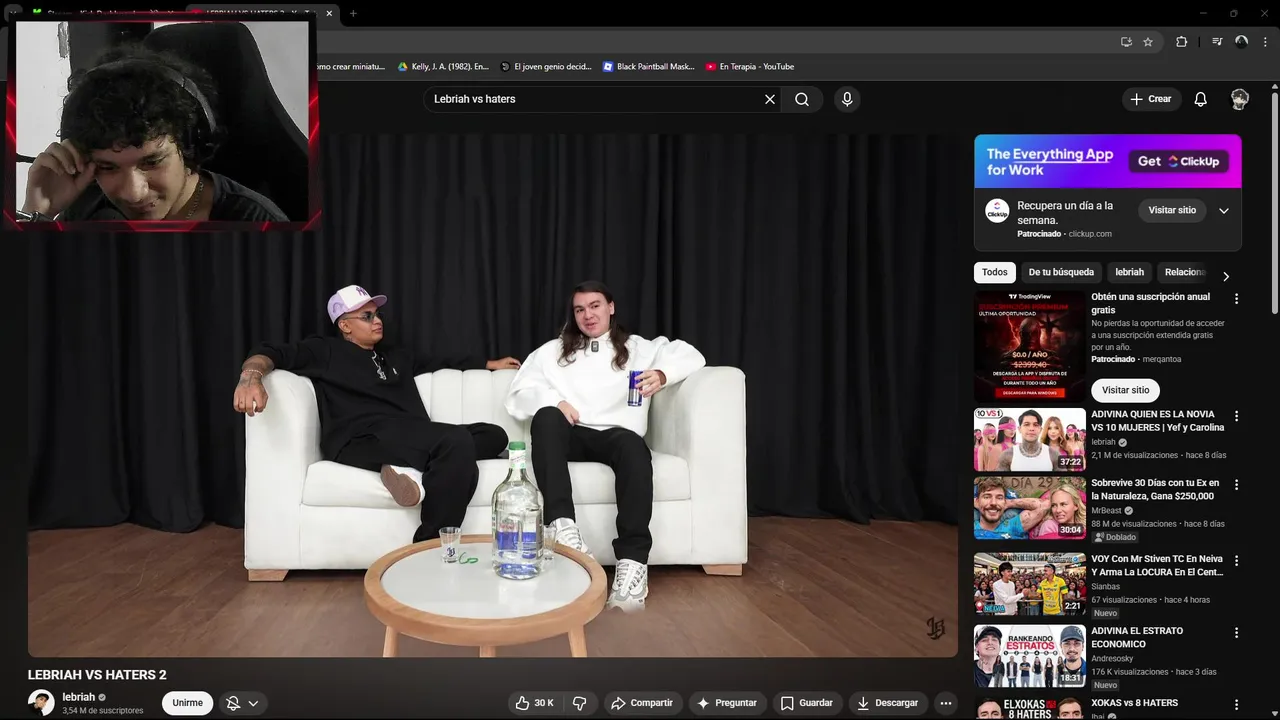Image resolution: width=1280 pixels, height=720 pixels.
Task: Open Chrome extensions puzzle icon
Action: tap(1182, 42)
